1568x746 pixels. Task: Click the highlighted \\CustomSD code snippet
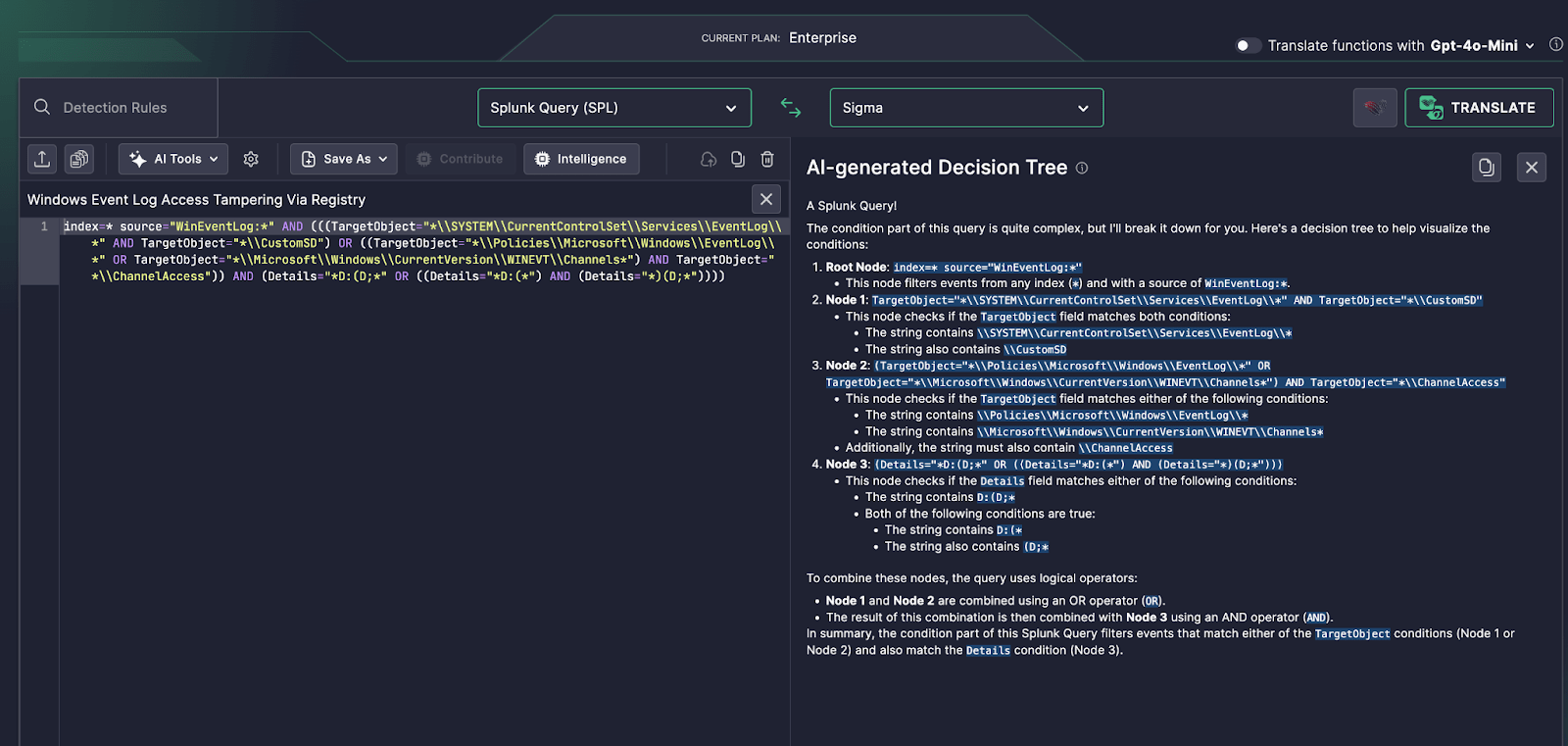[1035, 350]
